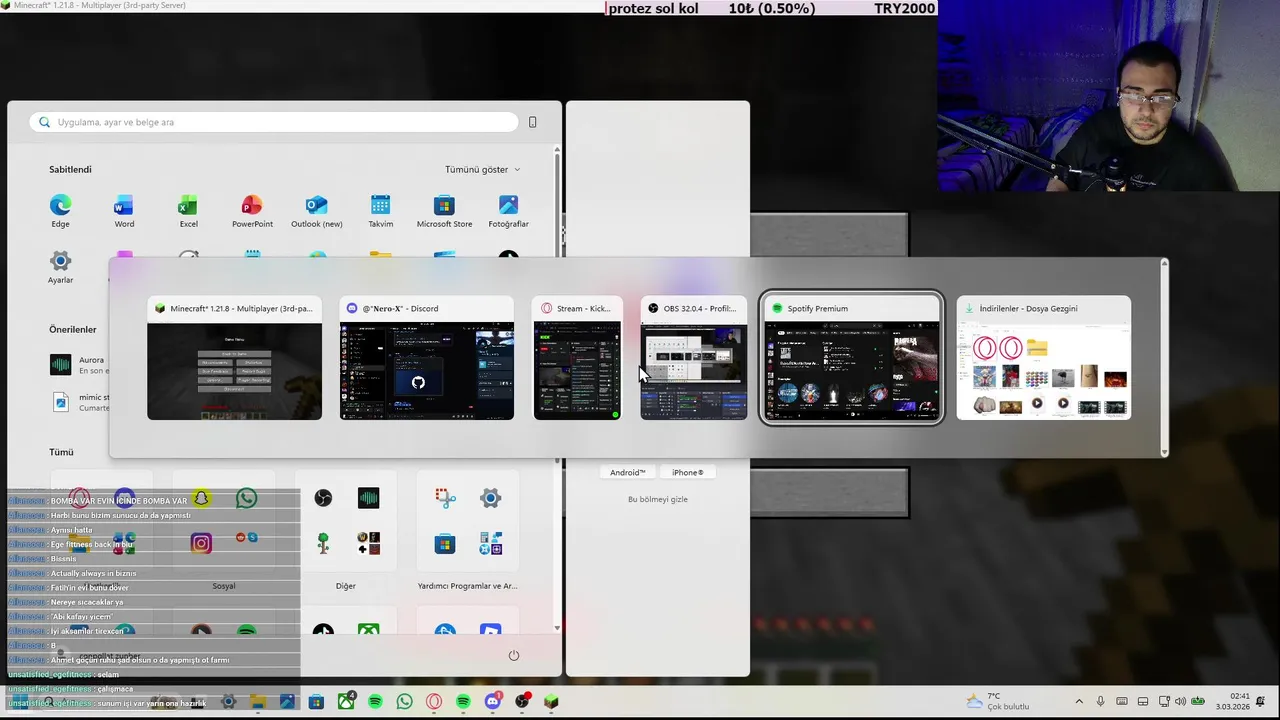
Task: Open weather widget showing 7°C
Action: pos(998,702)
